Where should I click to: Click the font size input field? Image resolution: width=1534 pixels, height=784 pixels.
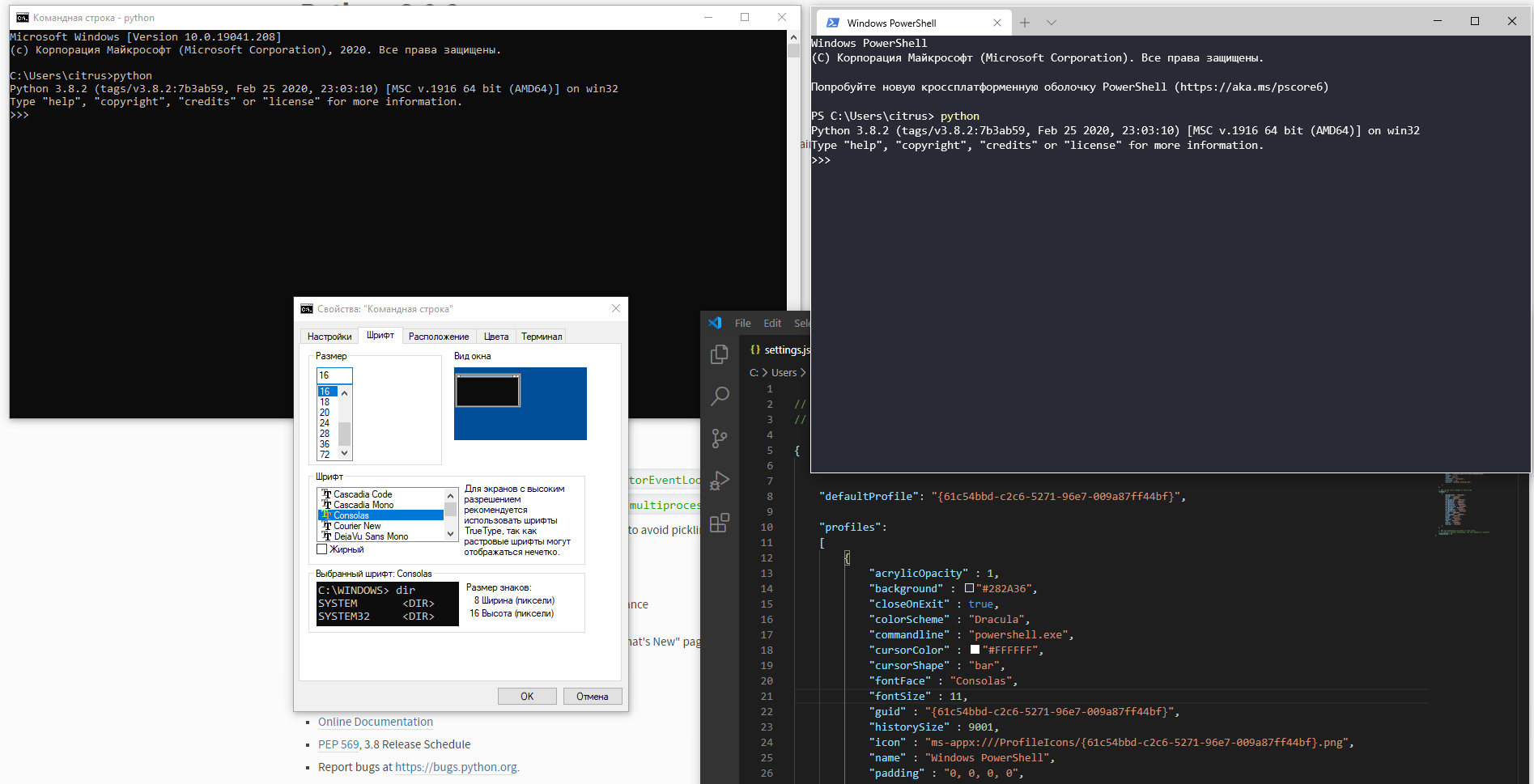click(334, 375)
